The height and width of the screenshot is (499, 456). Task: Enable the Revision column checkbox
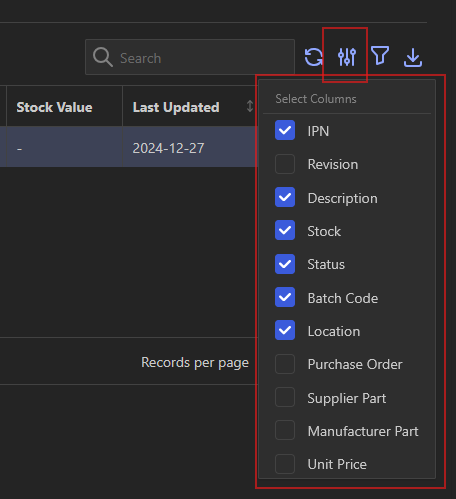285,164
